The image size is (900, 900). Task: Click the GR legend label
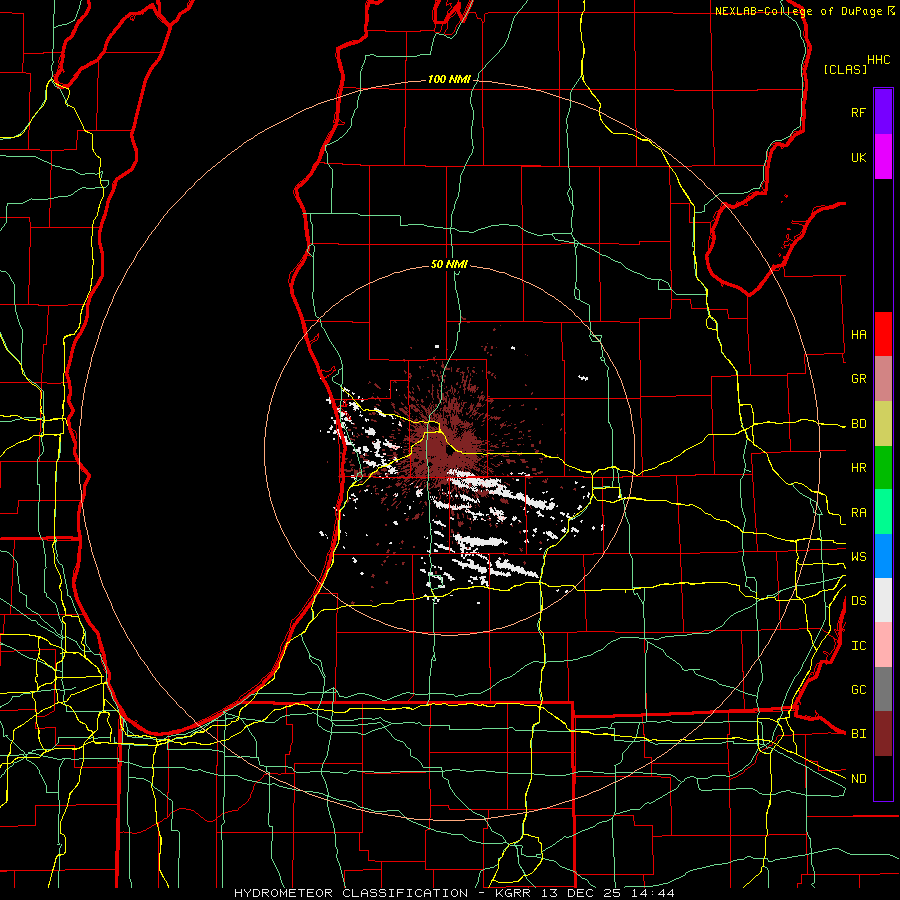pos(858,379)
